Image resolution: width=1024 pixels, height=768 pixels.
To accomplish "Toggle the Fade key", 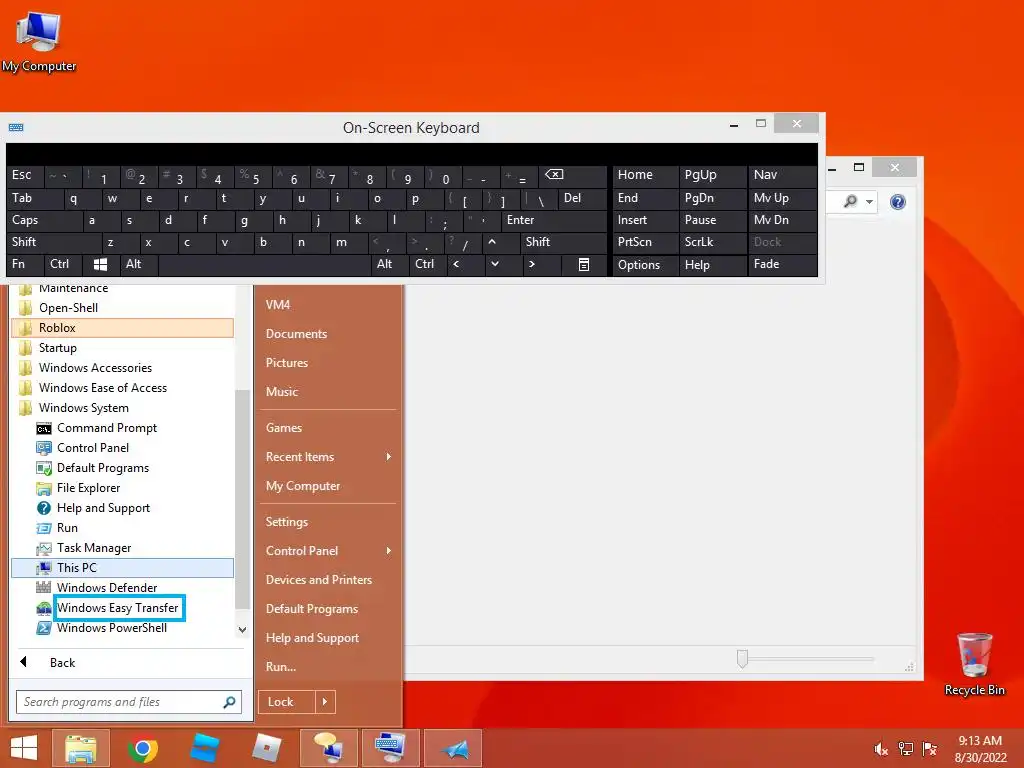I will click(782, 264).
